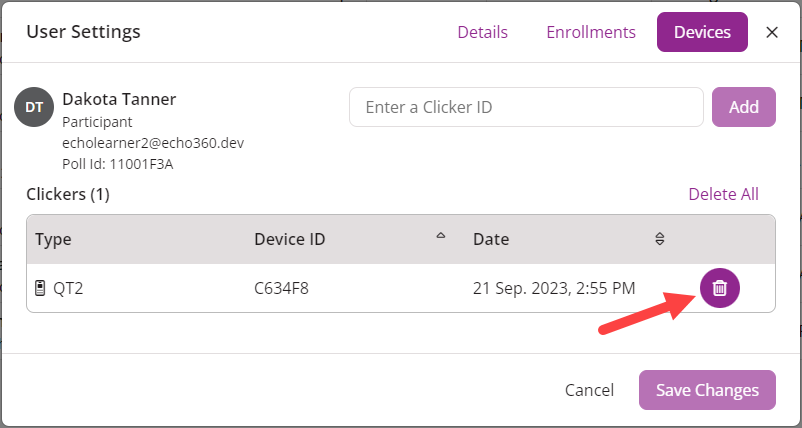Click the Cancel button

pyautogui.click(x=589, y=390)
